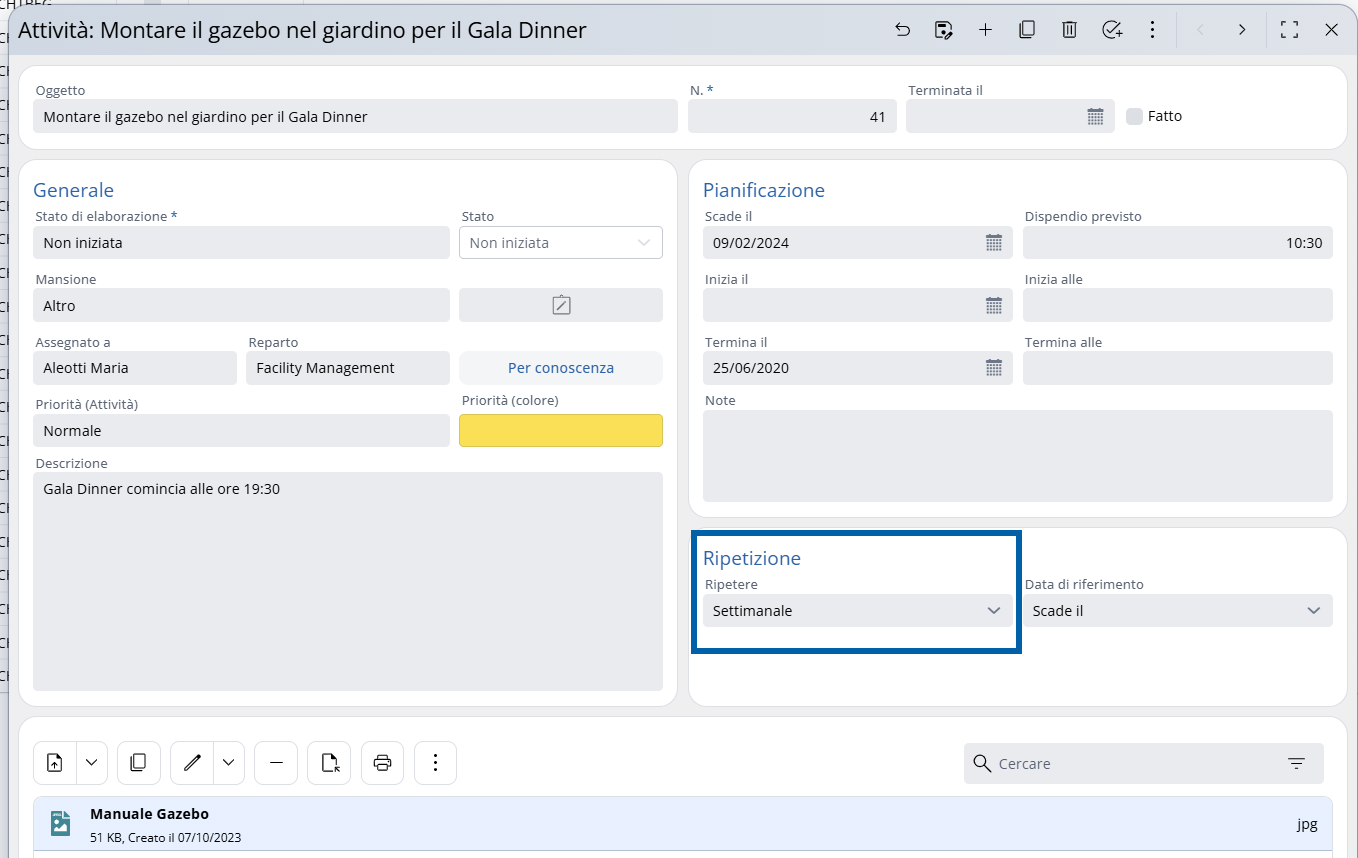Click the duplicate activity icon in header
Viewport: 1358px width, 858px height.
coord(1027,30)
